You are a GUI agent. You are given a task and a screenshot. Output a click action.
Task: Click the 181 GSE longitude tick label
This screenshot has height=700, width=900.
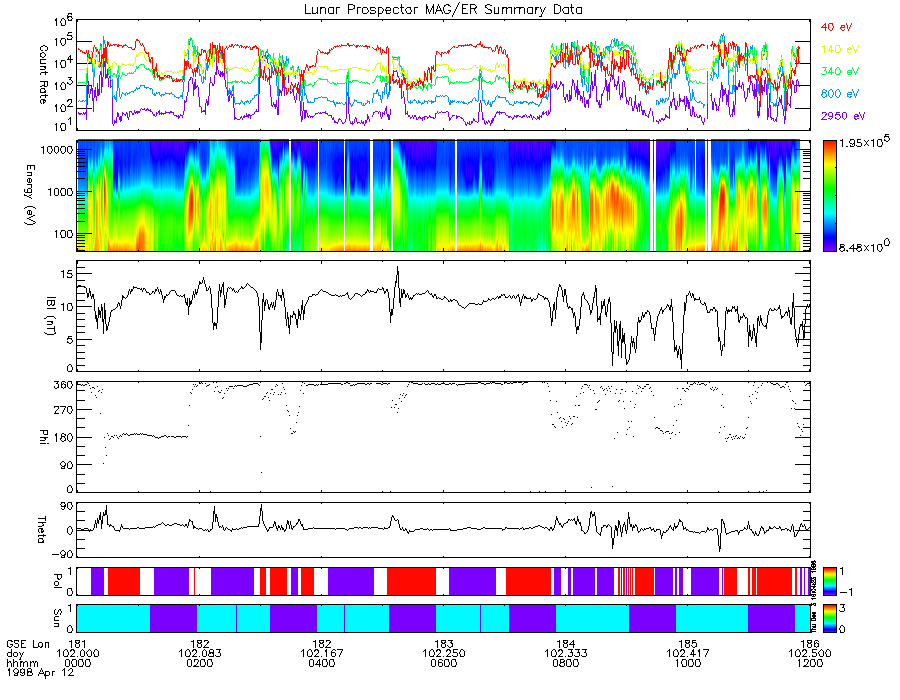coord(77,644)
